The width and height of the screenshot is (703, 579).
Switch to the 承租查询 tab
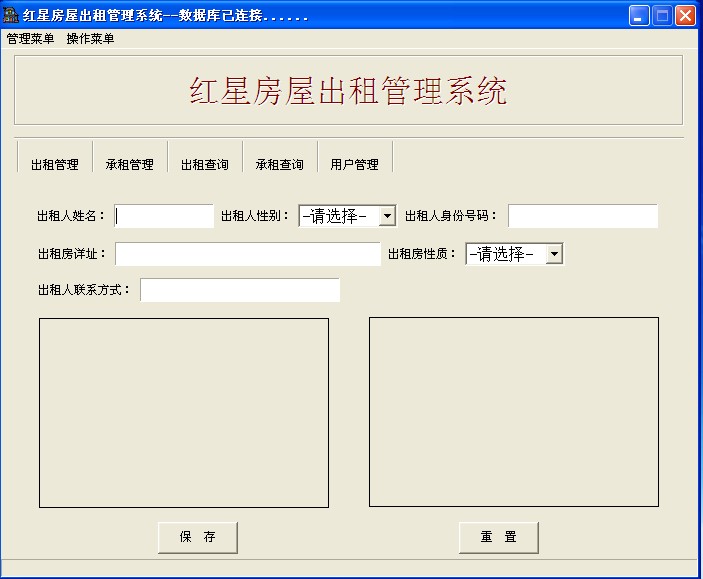[x=279, y=164]
